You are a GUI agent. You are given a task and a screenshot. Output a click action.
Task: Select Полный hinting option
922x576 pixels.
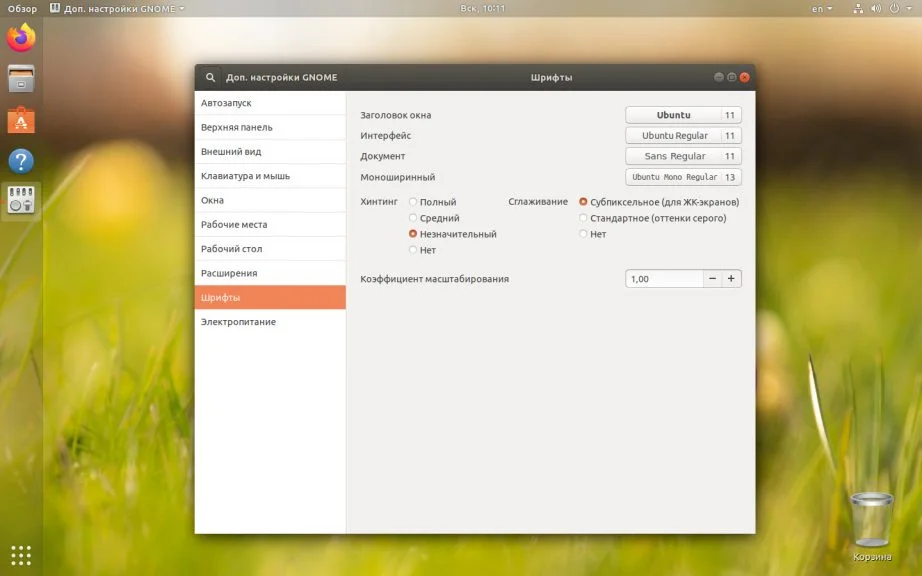click(413, 202)
